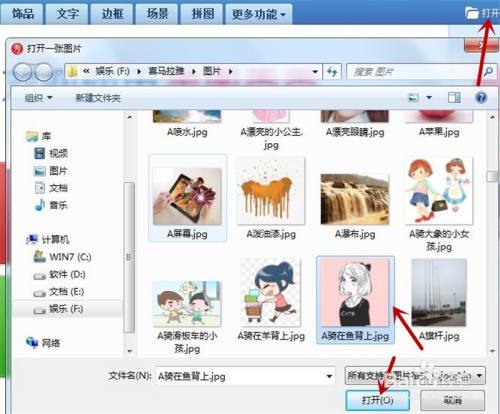Screen dimensions: 500x414
Task: Click the forward navigation arrow button
Action: 44,72
